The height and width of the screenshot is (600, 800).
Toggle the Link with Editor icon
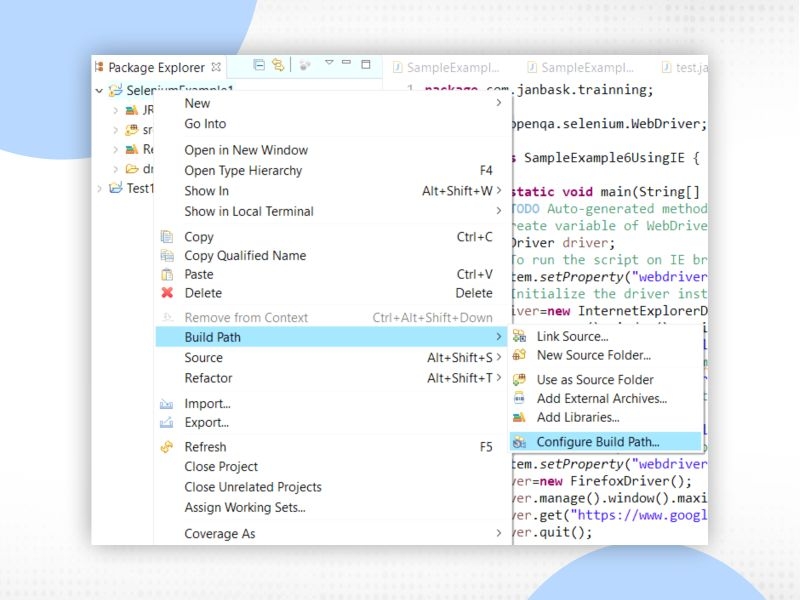pyautogui.click(x=280, y=65)
